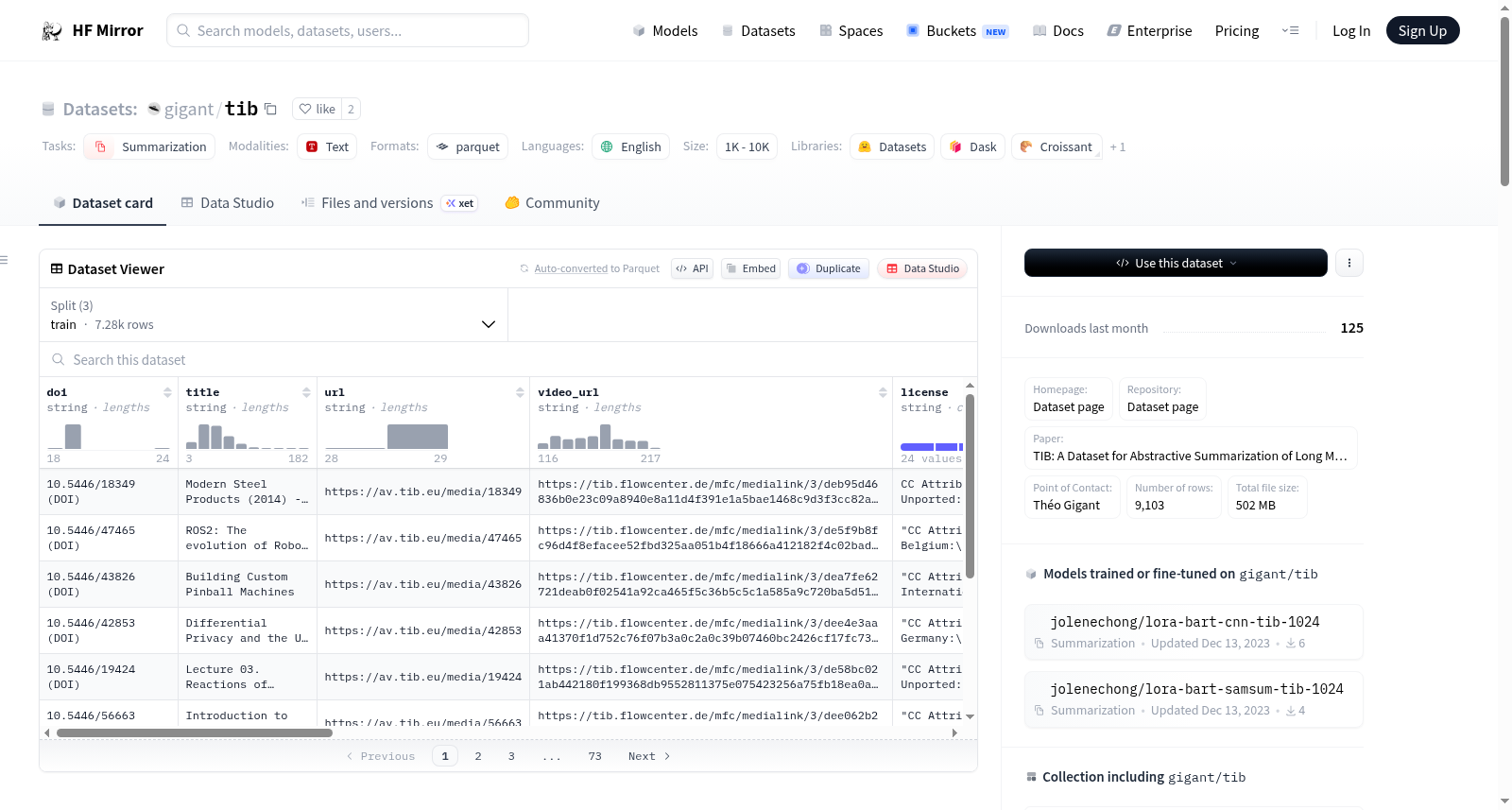
Task: Click the page vertical scrollbar
Action: click(x=1504, y=99)
